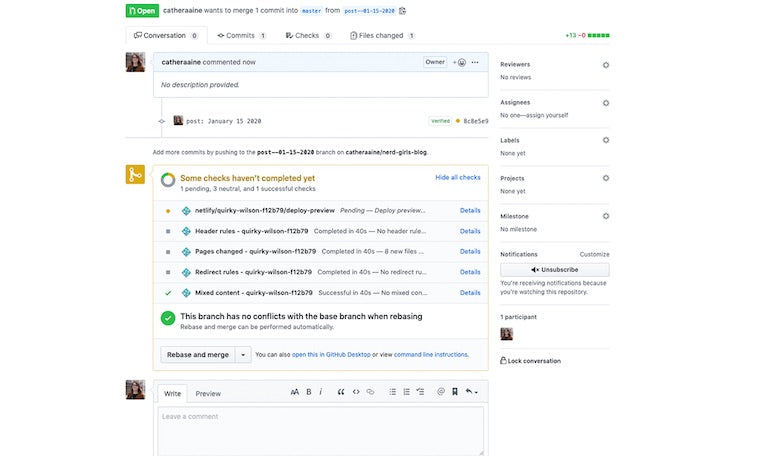The width and height of the screenshot is (770, 456).
Task: Add a link using the chain icon
Action: point(370,392)
